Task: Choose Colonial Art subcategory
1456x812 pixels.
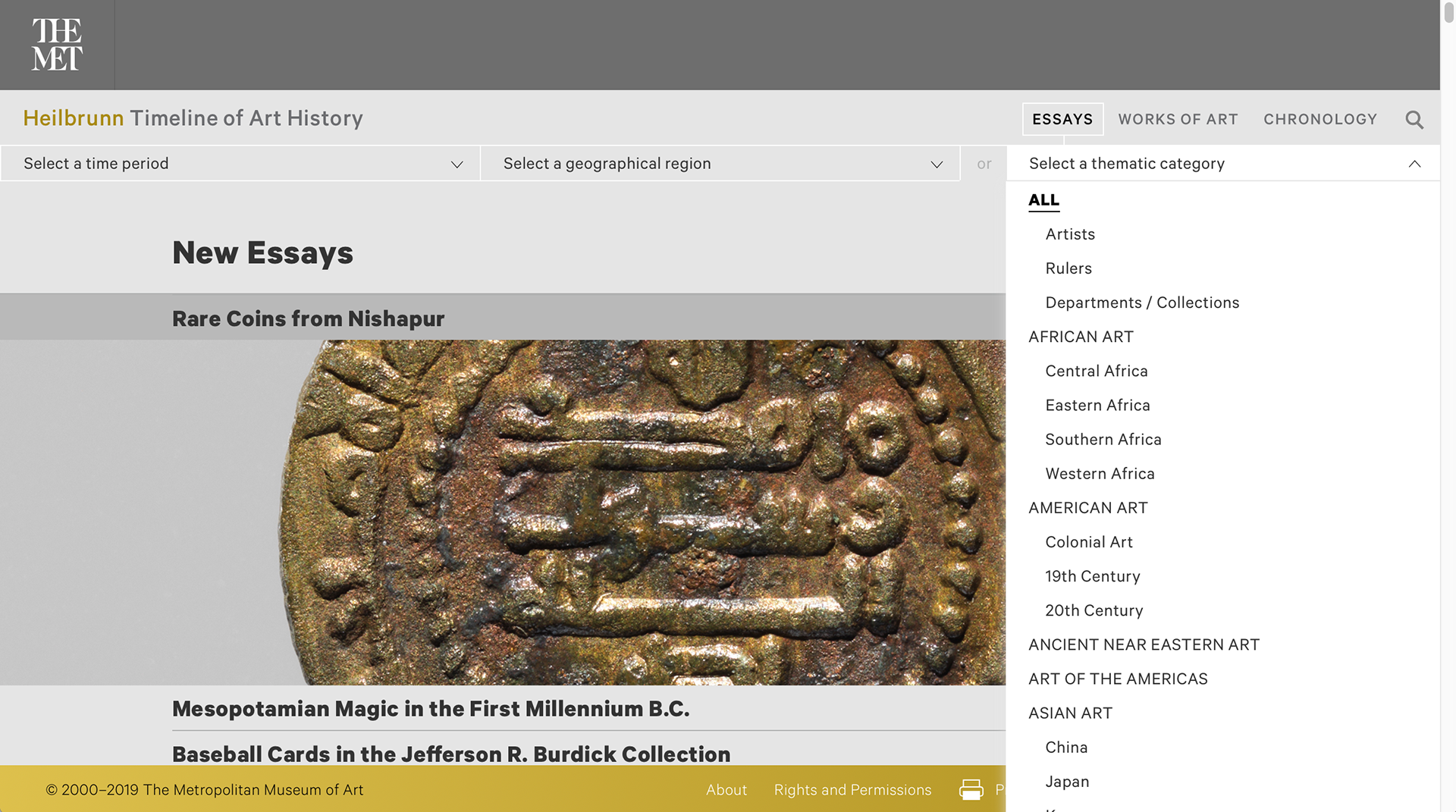Action: 1089,542
